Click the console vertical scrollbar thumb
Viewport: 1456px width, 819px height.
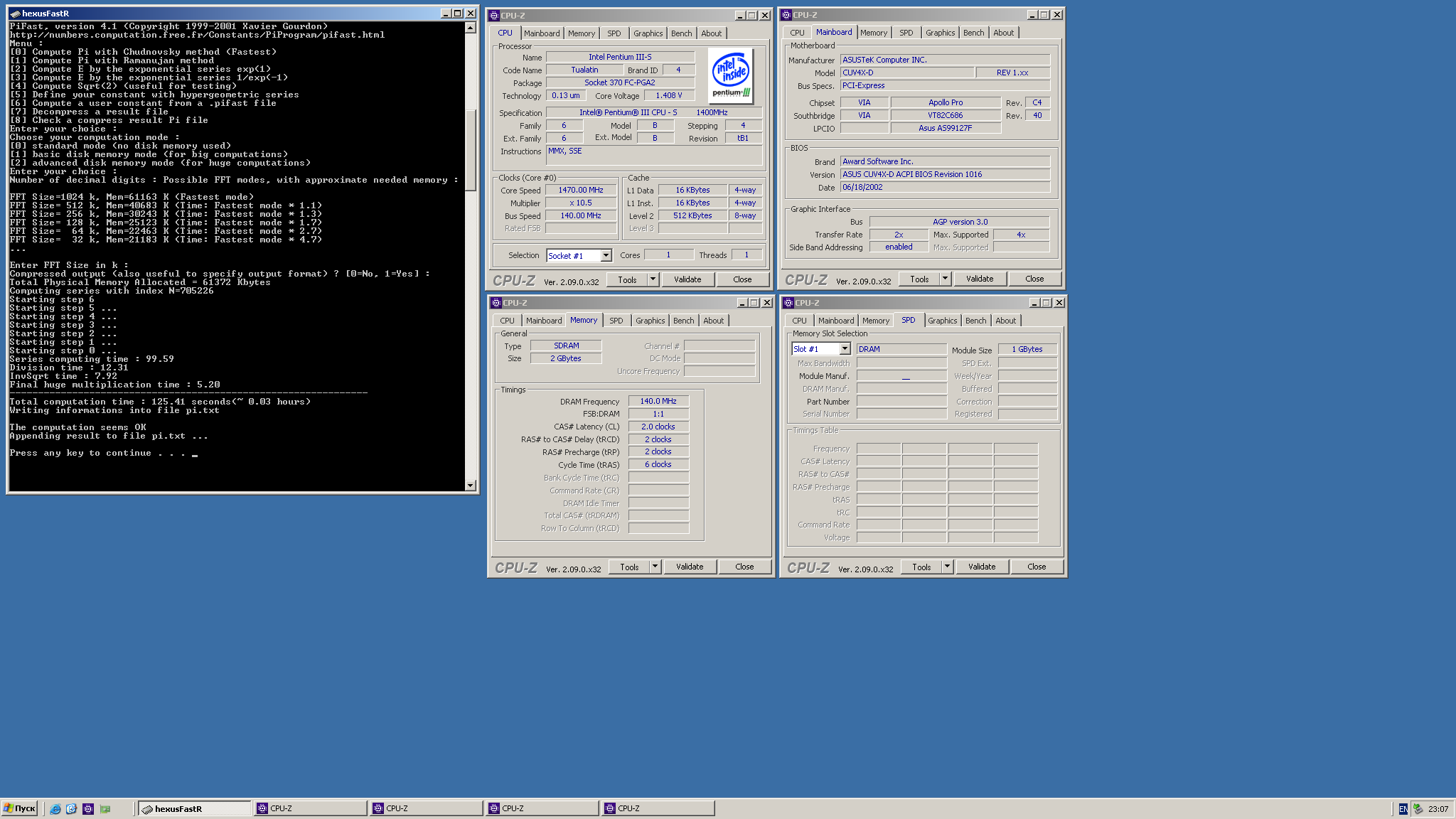(470, 150)
